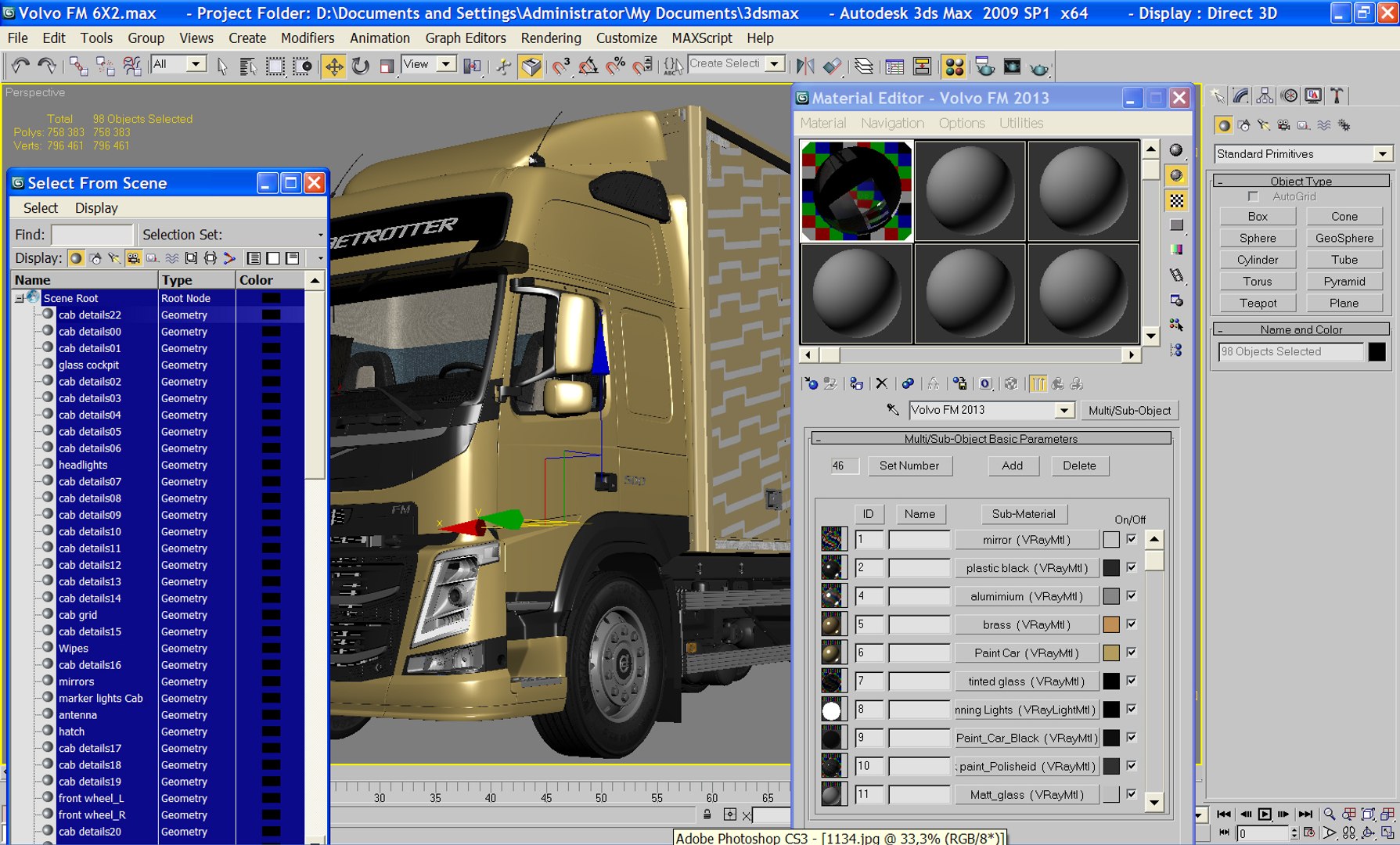Open the Rendering menu
The image size is (1400, 845).
tap(551, 38)
